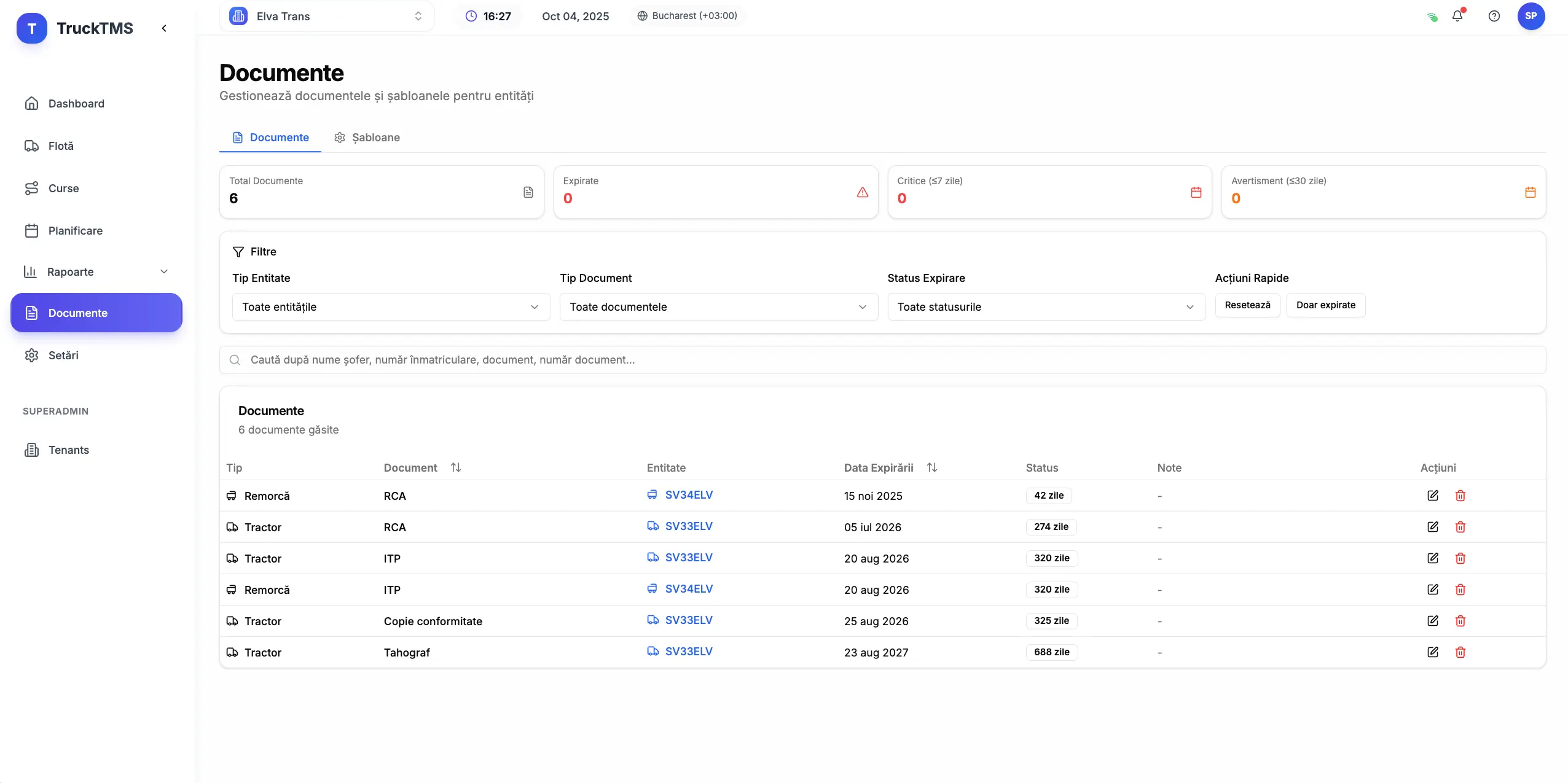The image size is (1568, 783).
Task: Collapse the sidebar with the chevron arrow
Action: coord(164,28)
